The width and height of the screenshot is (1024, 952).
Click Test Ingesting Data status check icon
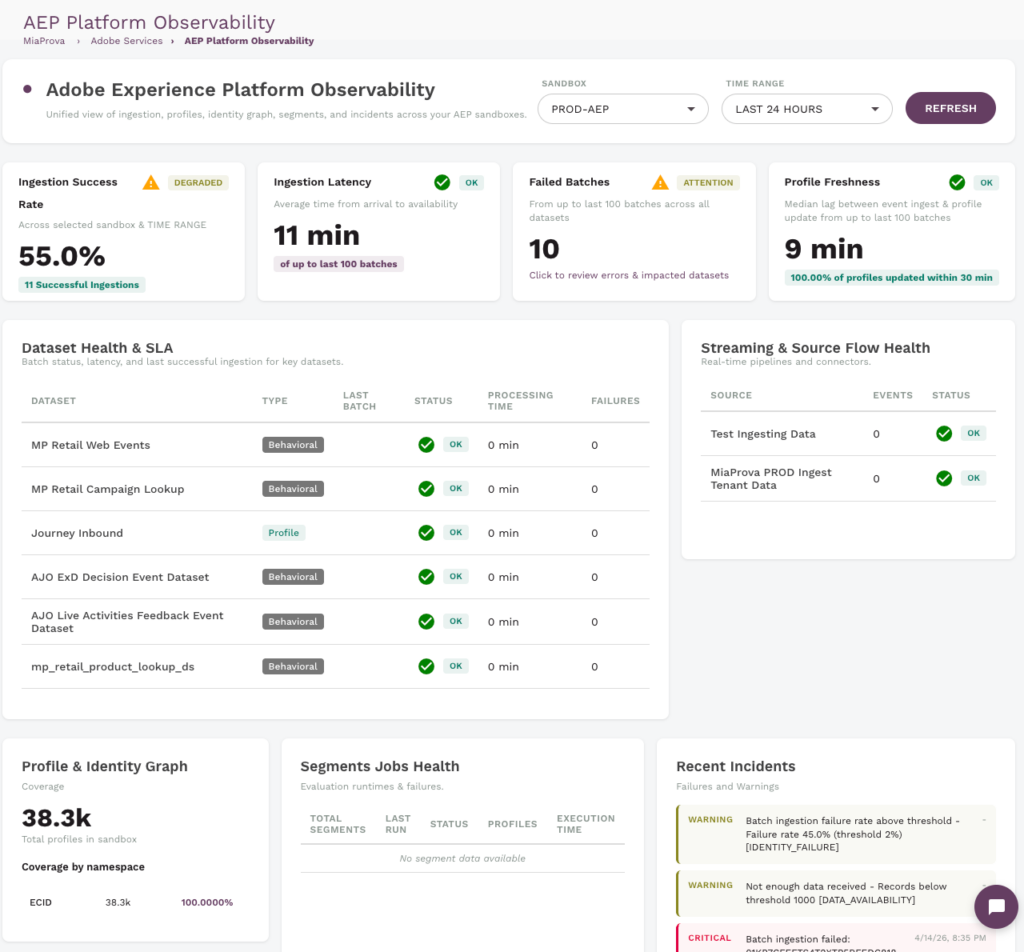pos(944,433)
